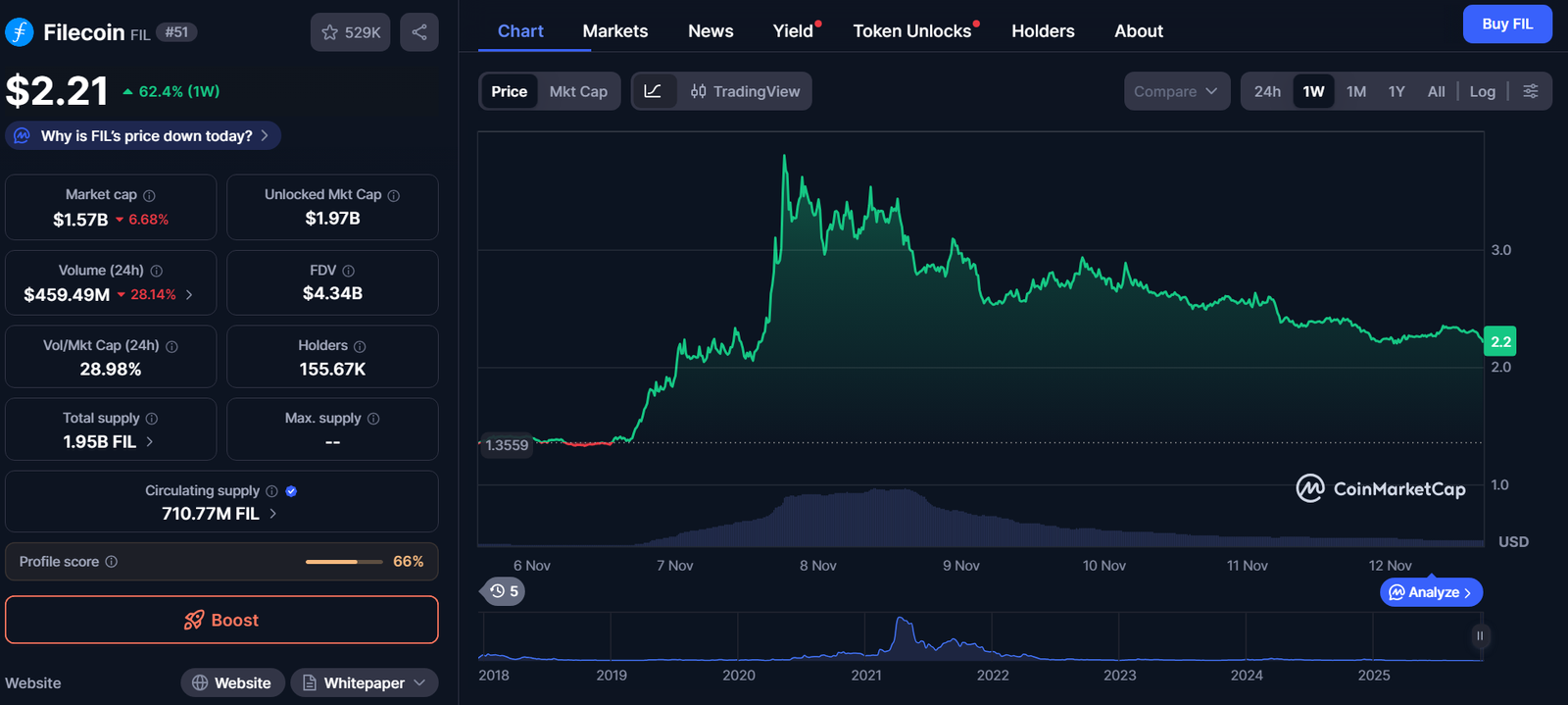Expand the Circulating supply chevron
Image resolution: width=1568 pixels, height=705 pixels.
coord(272,514)
